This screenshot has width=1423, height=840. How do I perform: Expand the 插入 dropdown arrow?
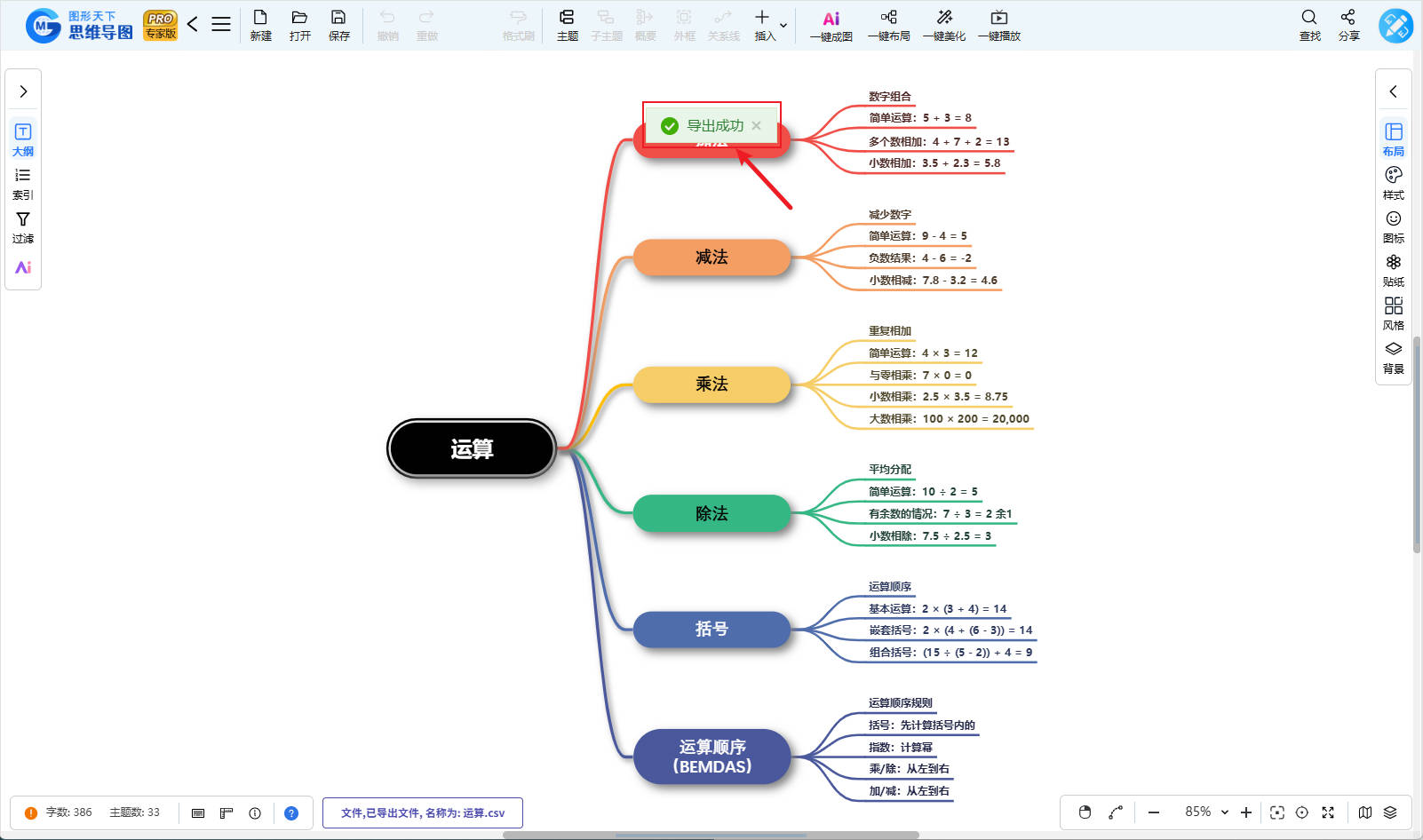pyautogui.click(x=783, y=25)
